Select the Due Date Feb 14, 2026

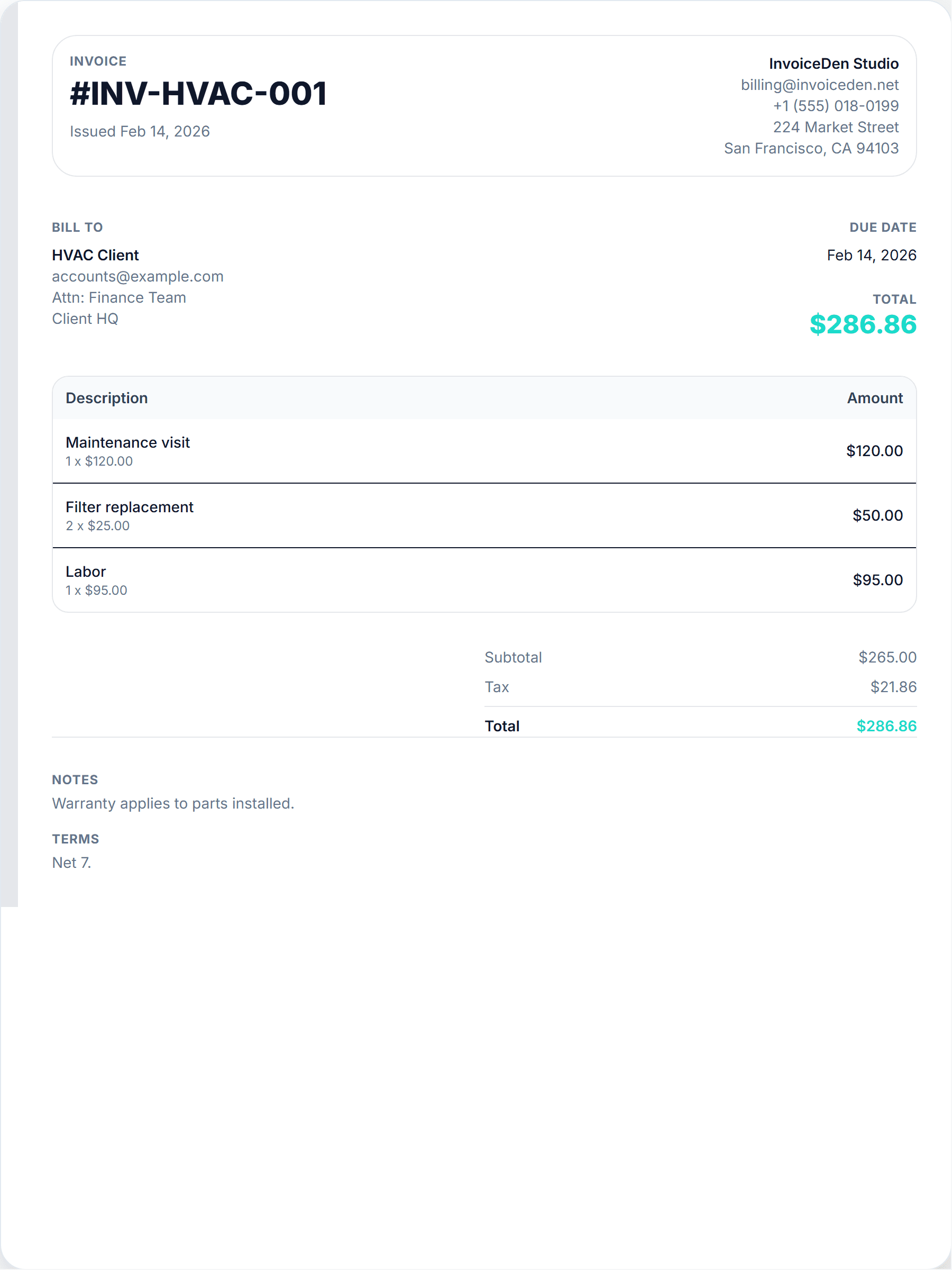click(x=872, y=255)
